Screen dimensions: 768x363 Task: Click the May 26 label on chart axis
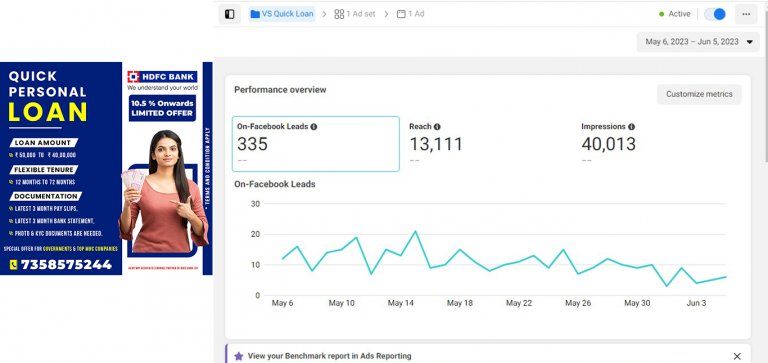578,303
